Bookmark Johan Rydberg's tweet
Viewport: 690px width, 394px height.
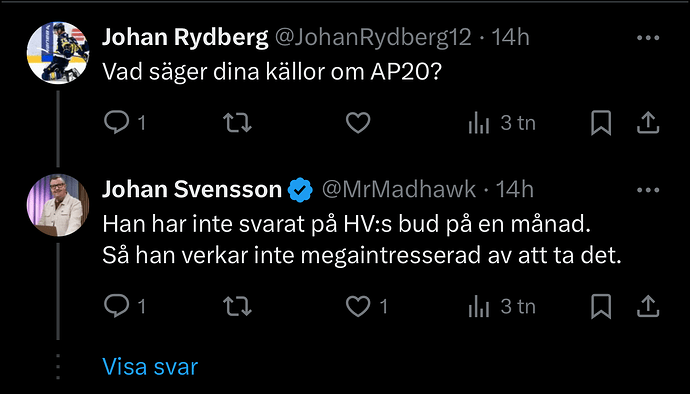pos(601,122)
